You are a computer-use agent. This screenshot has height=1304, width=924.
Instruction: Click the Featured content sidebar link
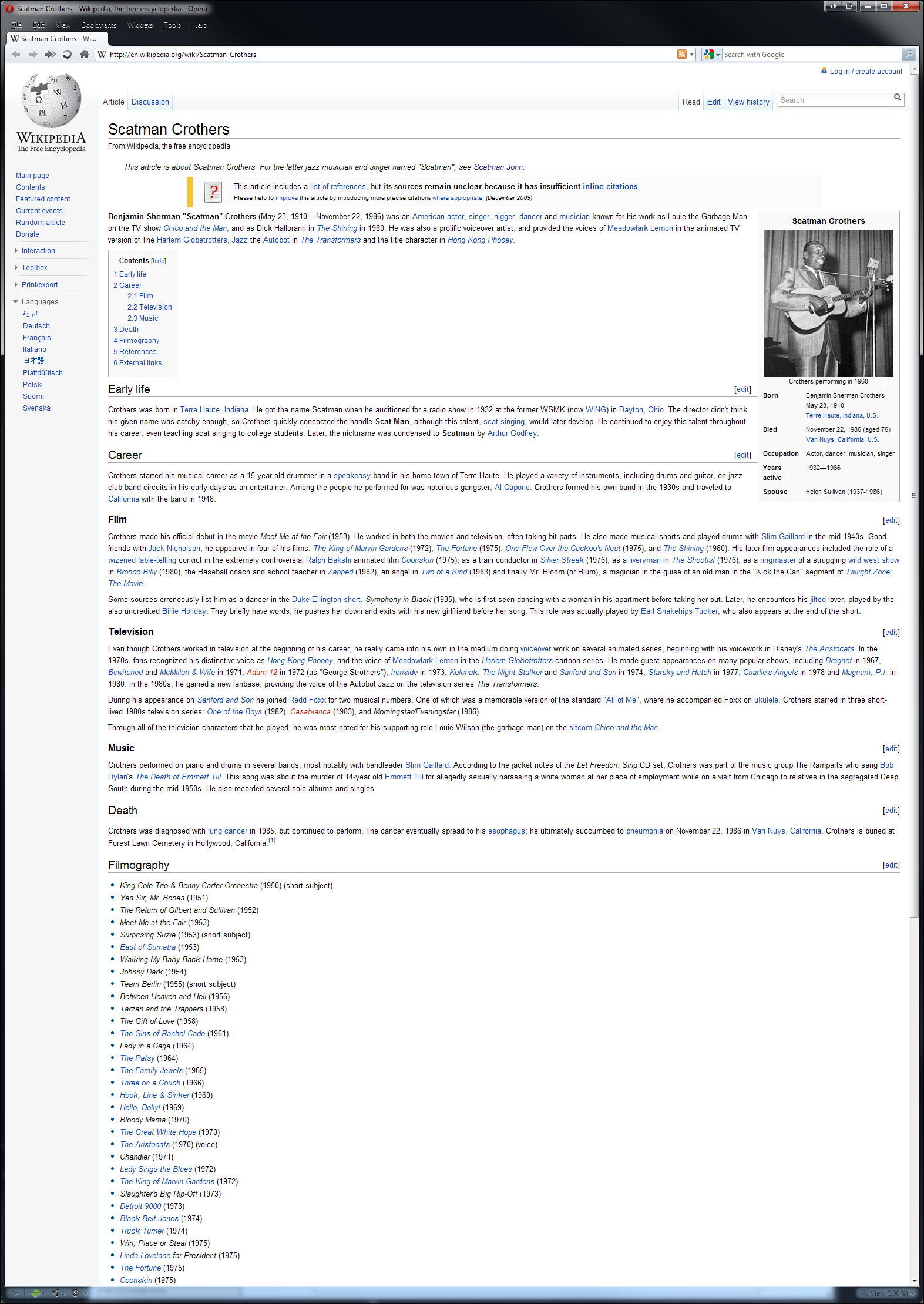[x=43, y=199]
